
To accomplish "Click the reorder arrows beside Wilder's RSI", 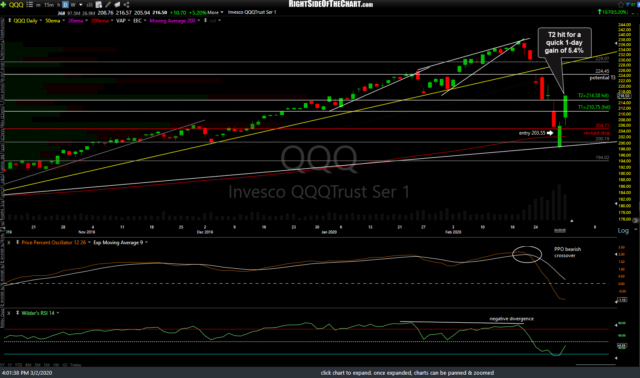I will click(17, 313).
